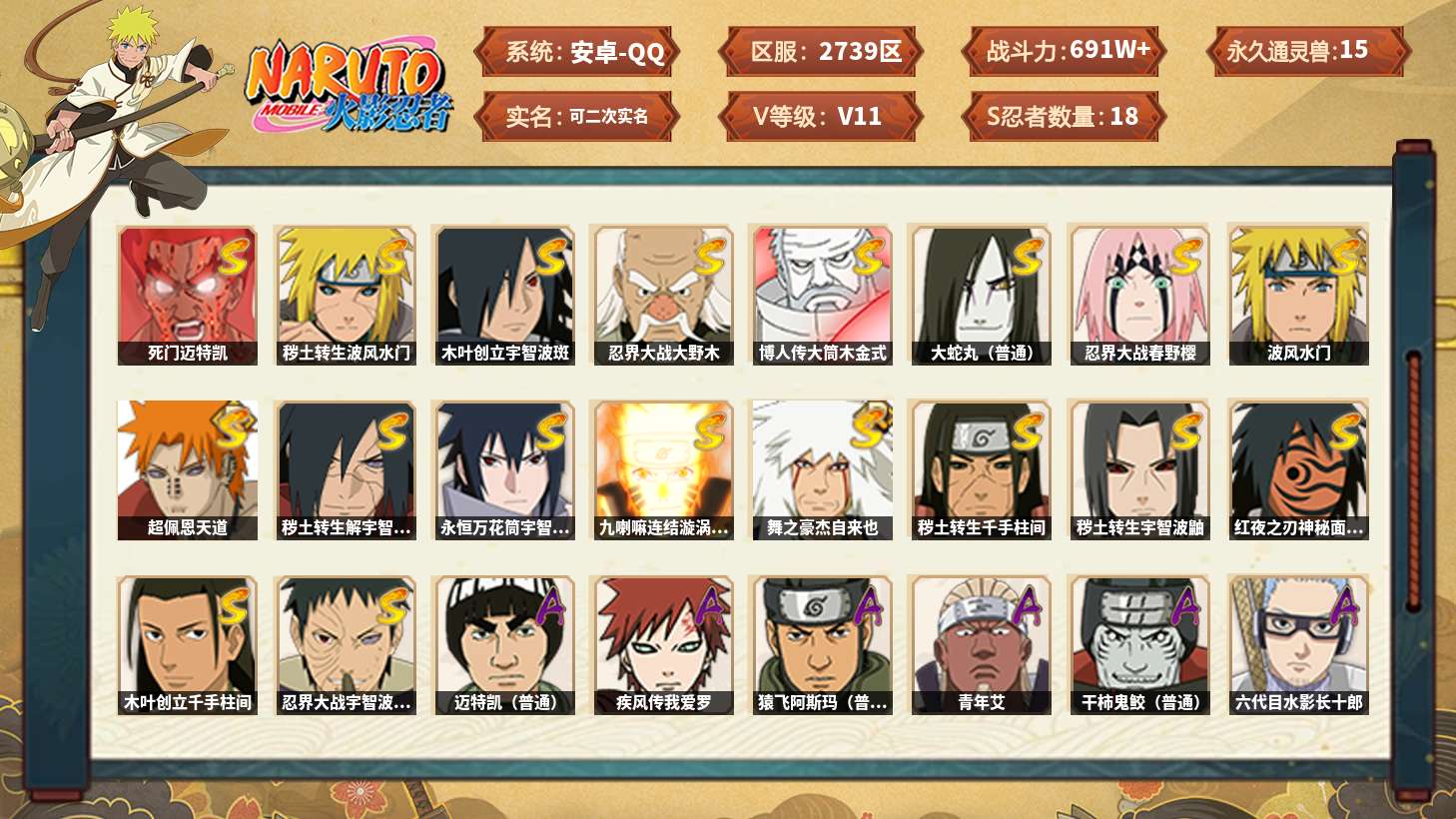Choose the 木叶创立宇智波斑 portrait
1456x819 pixels.
click(x=504, y=296)
